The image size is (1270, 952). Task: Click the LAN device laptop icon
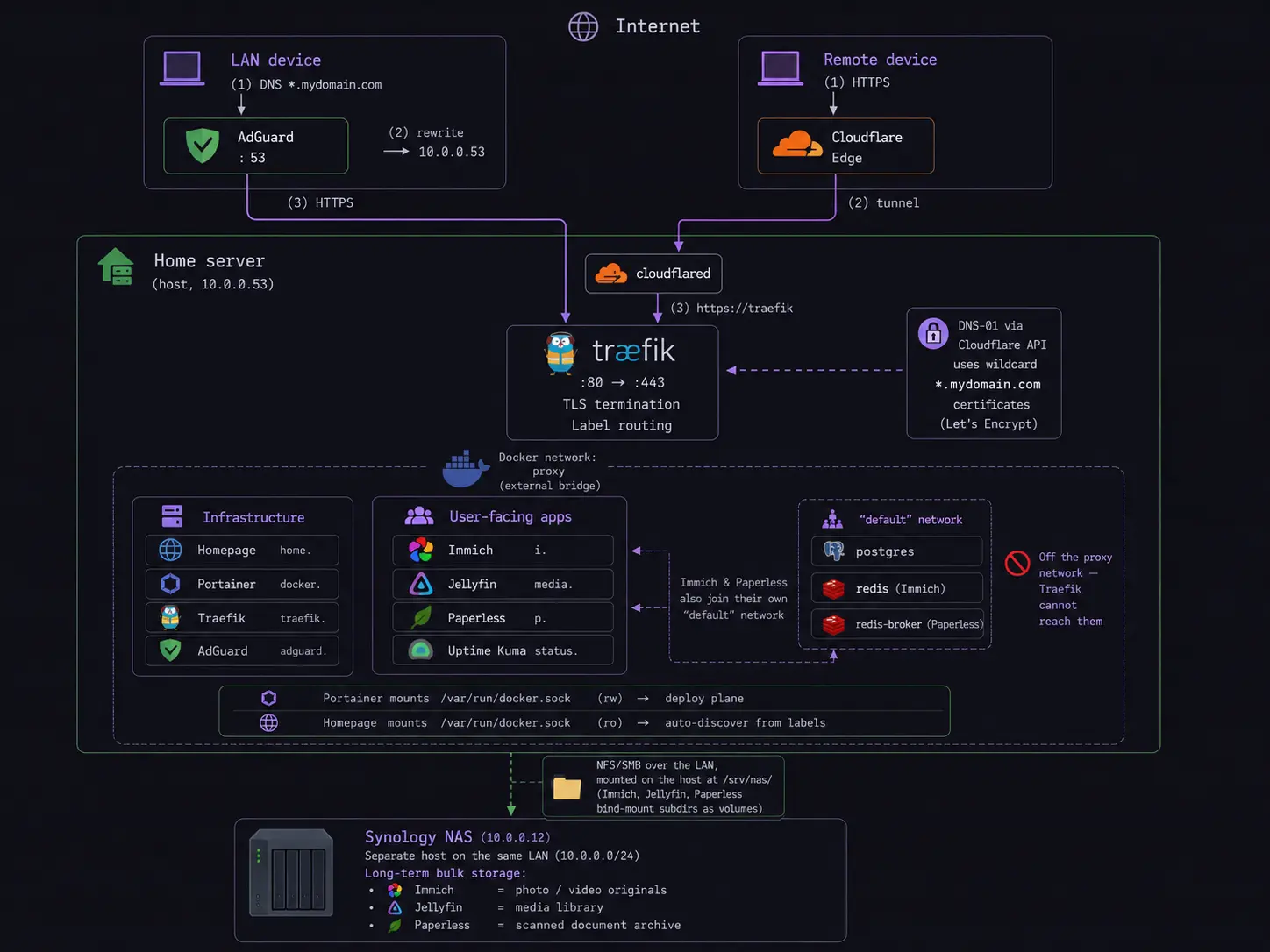click(x=182, y=68)
